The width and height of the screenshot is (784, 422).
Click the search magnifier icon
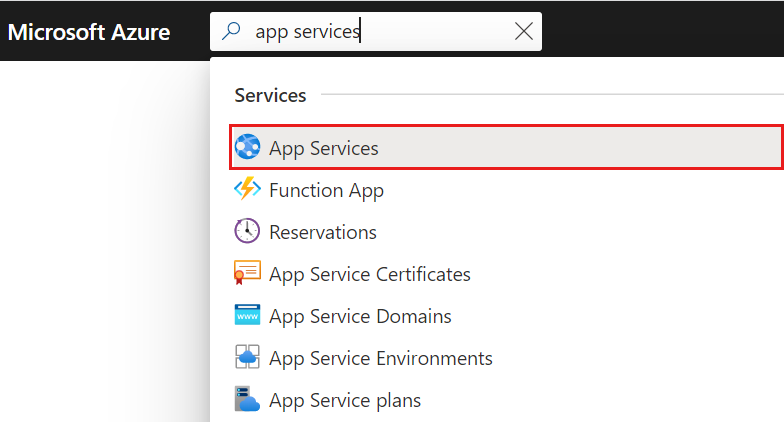(x=232, y=31)
